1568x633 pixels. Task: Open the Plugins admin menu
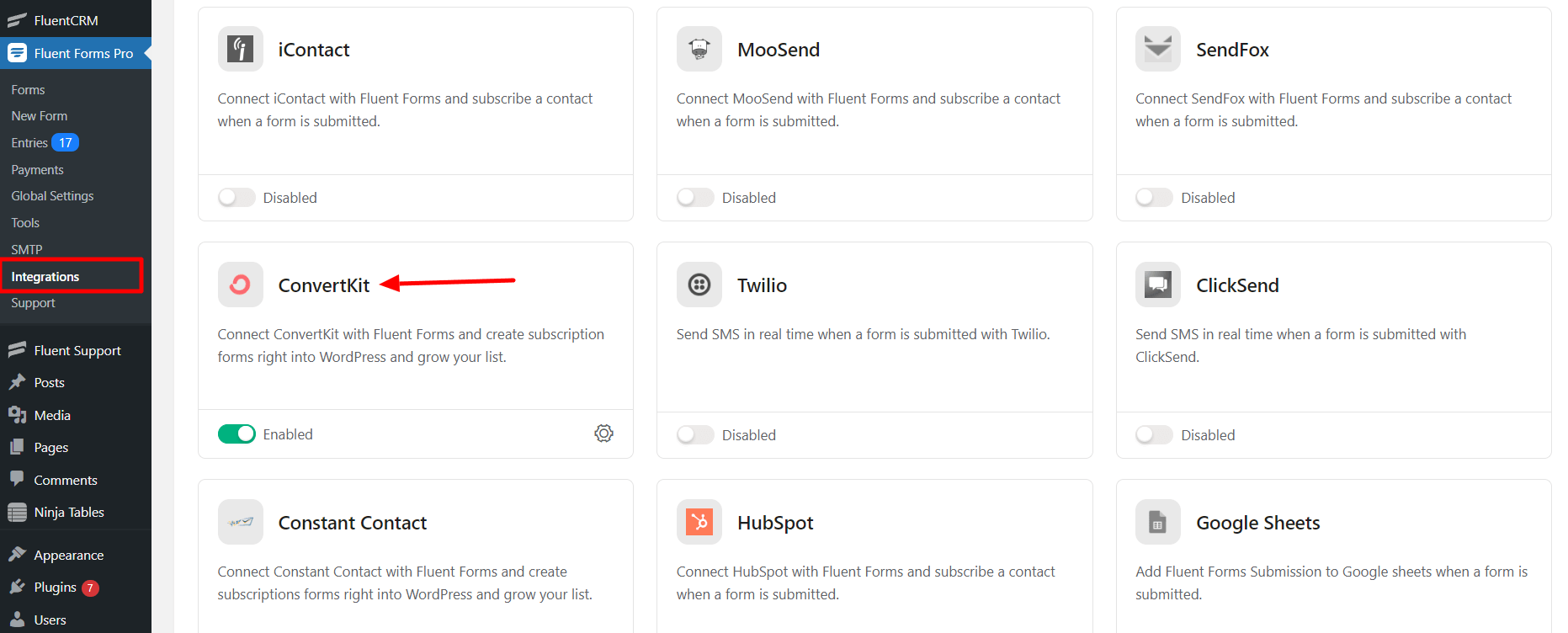coord(55,588)
